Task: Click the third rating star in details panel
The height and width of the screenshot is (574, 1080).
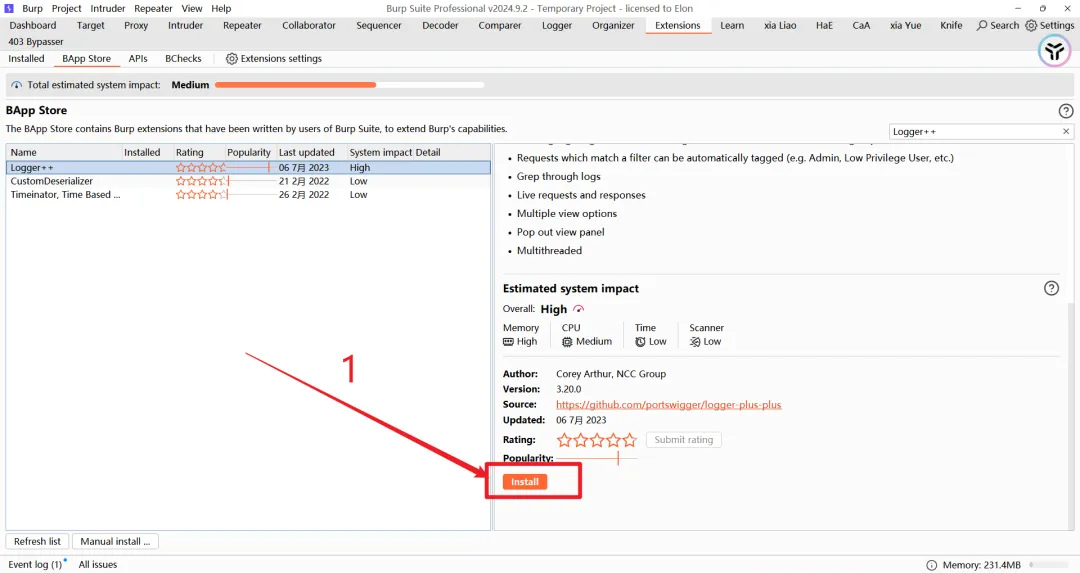Action: click(x=596, y=440)
